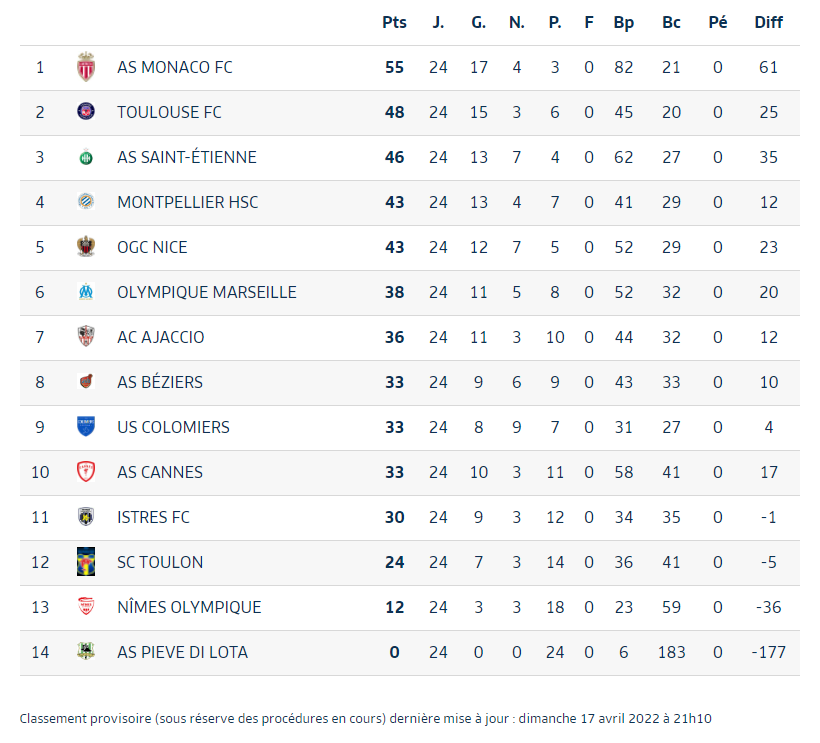Viewport: 820px width, 743px height.
Task: Open the AS BÉZIERS team name
Action: click(x=160, y=382)
